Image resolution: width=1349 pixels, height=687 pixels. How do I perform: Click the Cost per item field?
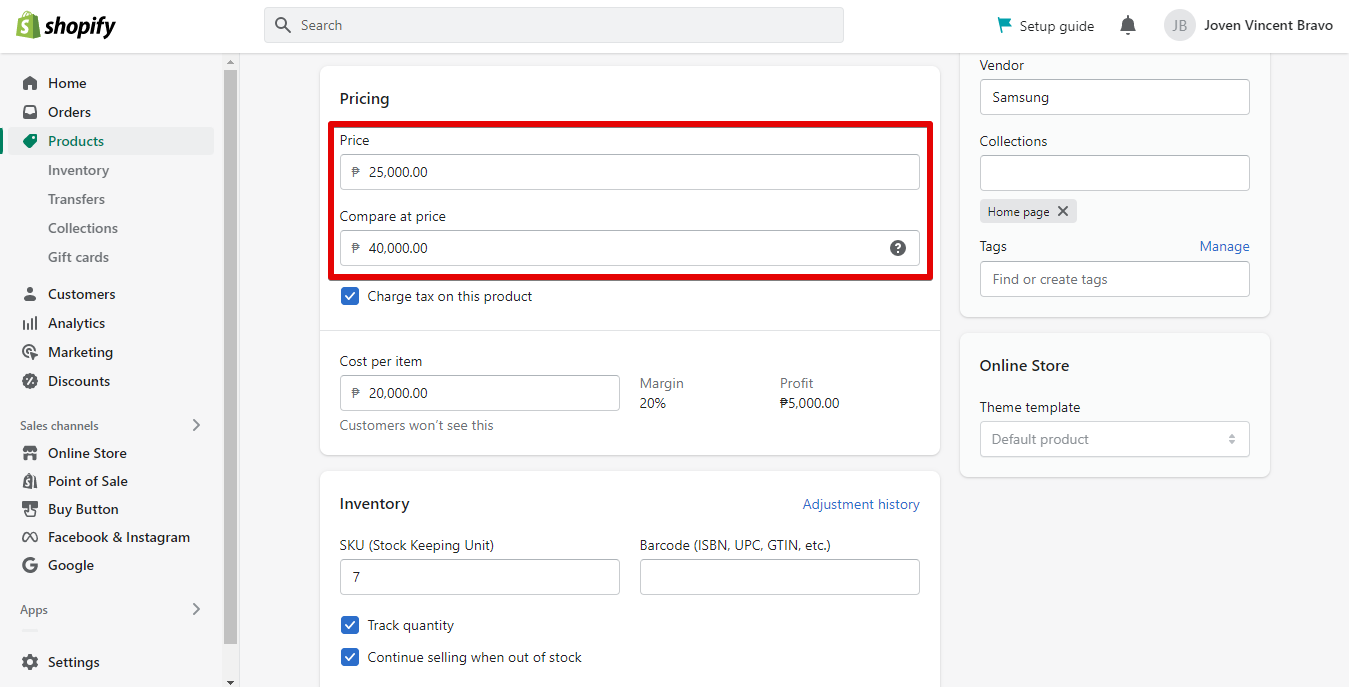coord(480,393)
